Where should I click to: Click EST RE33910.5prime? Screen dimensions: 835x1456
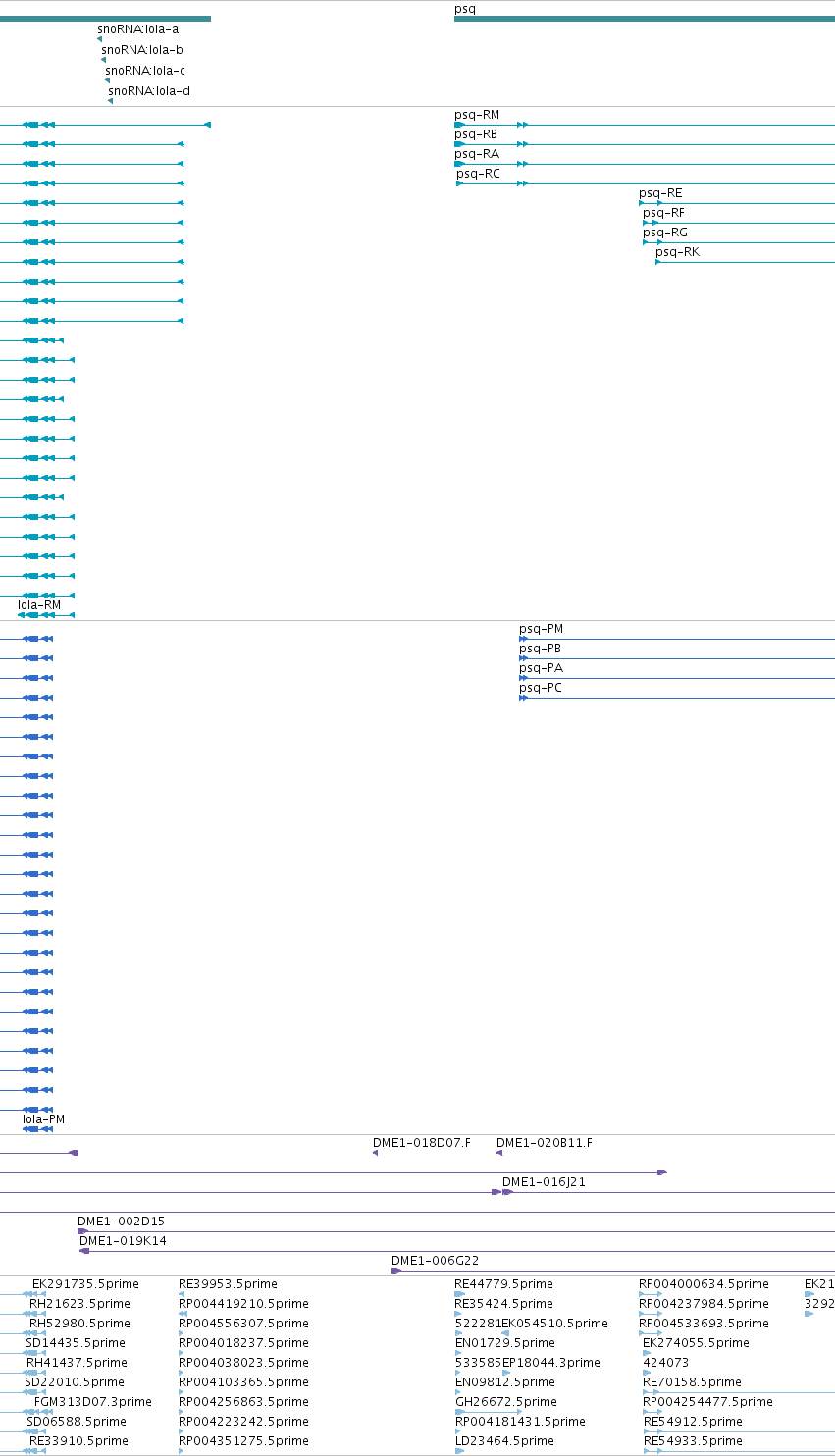click(x=78, y=1441)
